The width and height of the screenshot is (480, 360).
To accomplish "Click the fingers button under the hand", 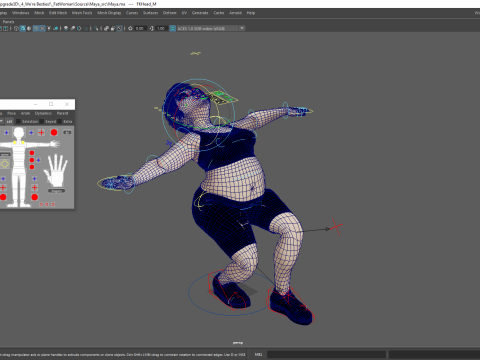I will (x=56, y=191).
